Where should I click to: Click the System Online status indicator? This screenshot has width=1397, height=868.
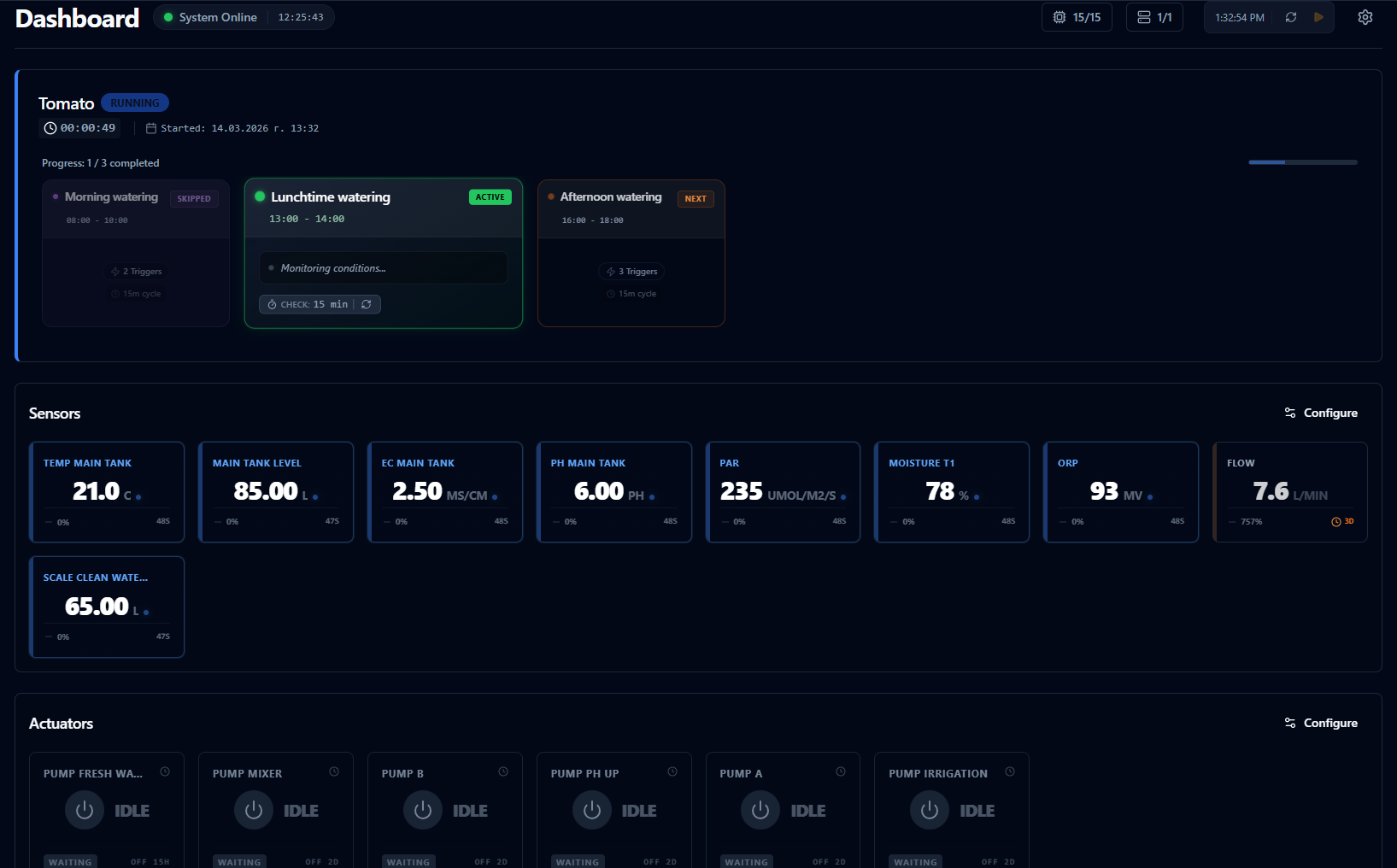click(x=210, y=17)
